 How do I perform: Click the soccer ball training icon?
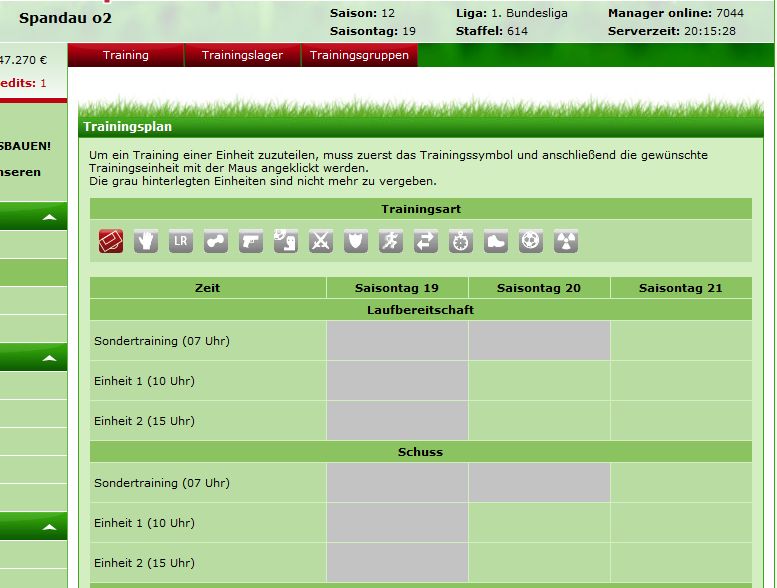[x=531, y=241]
